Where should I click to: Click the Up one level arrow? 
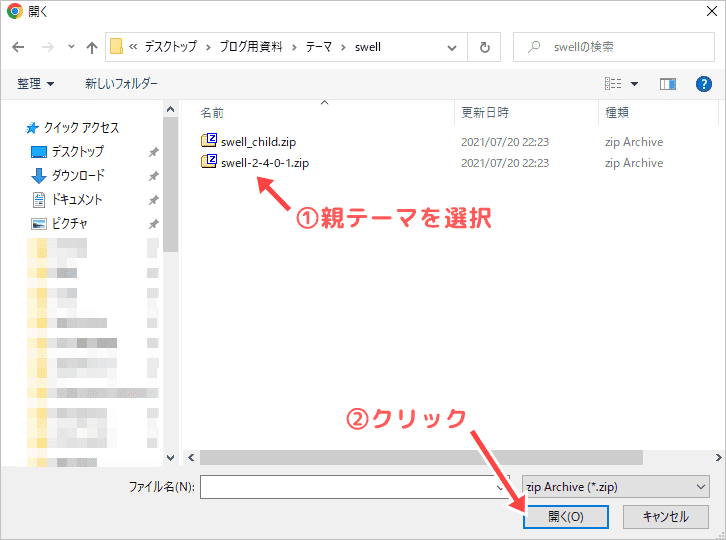pos(92,47)
